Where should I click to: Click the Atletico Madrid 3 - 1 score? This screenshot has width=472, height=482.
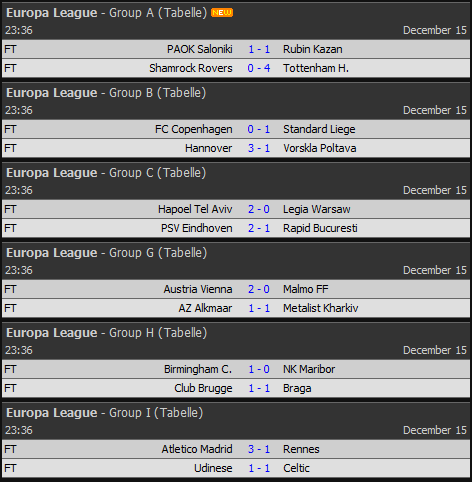tap(259, 449)
